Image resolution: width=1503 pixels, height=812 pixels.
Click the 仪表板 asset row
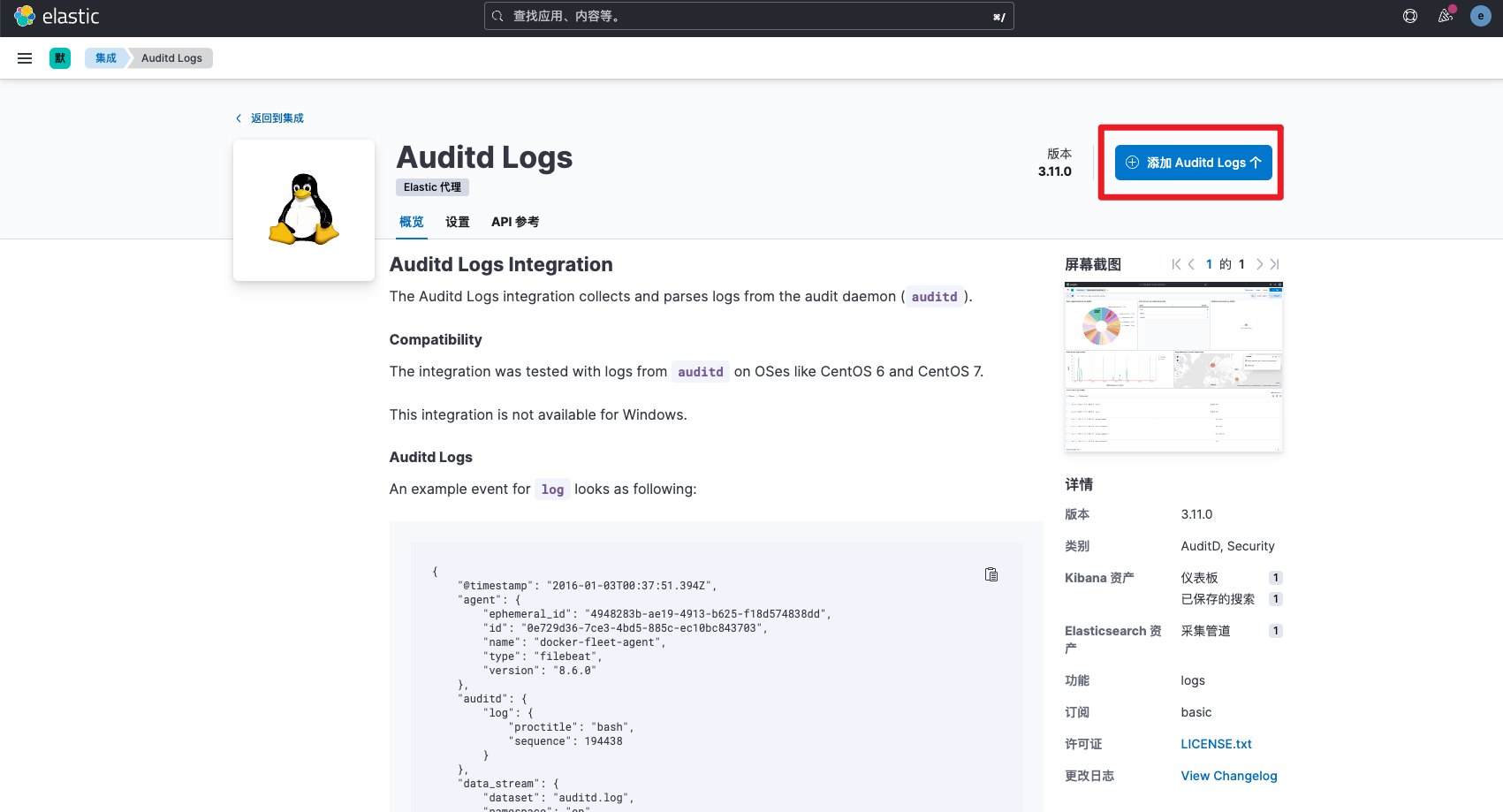tap(1232, 578)
